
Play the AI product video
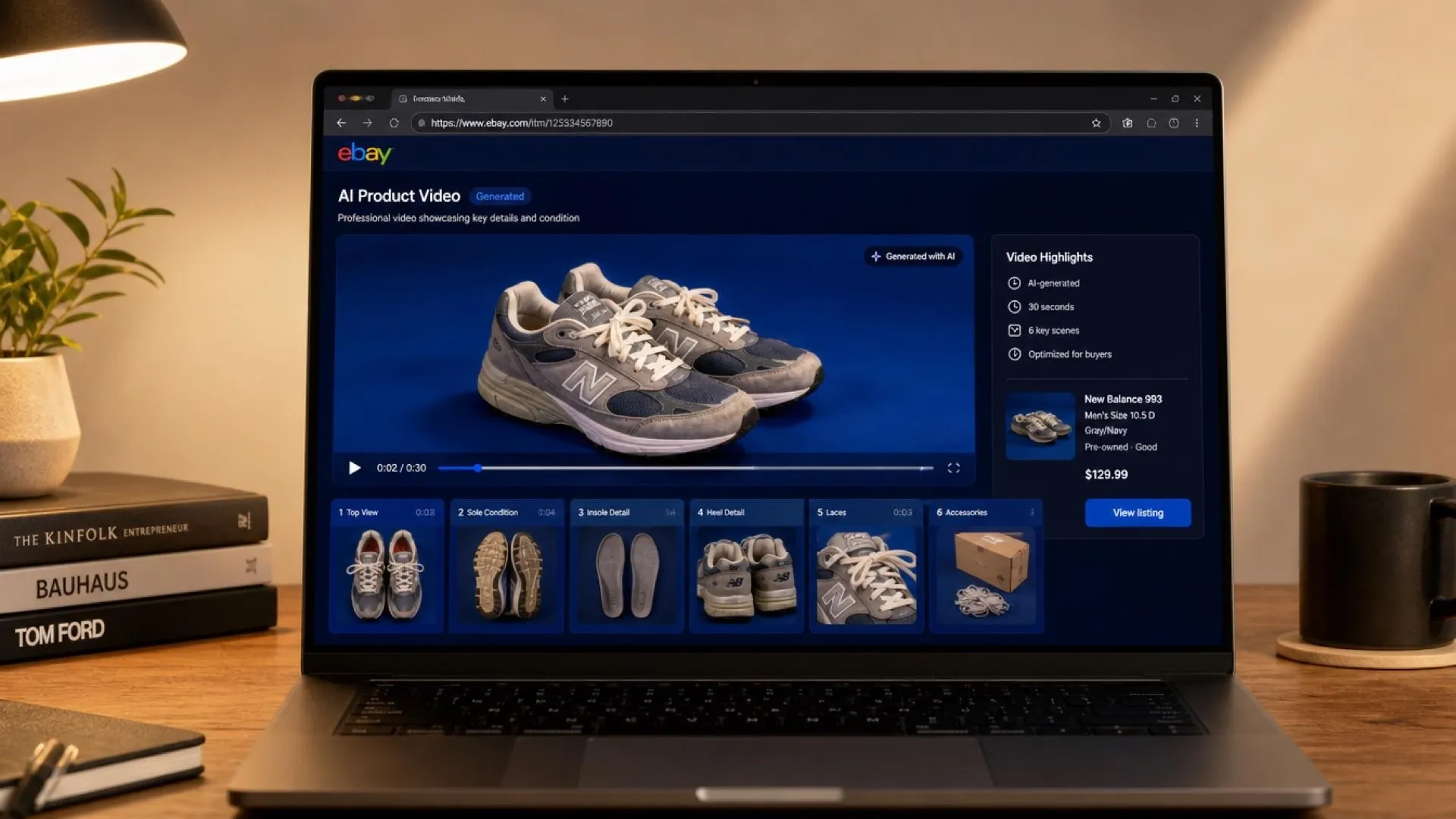point(354,468)
